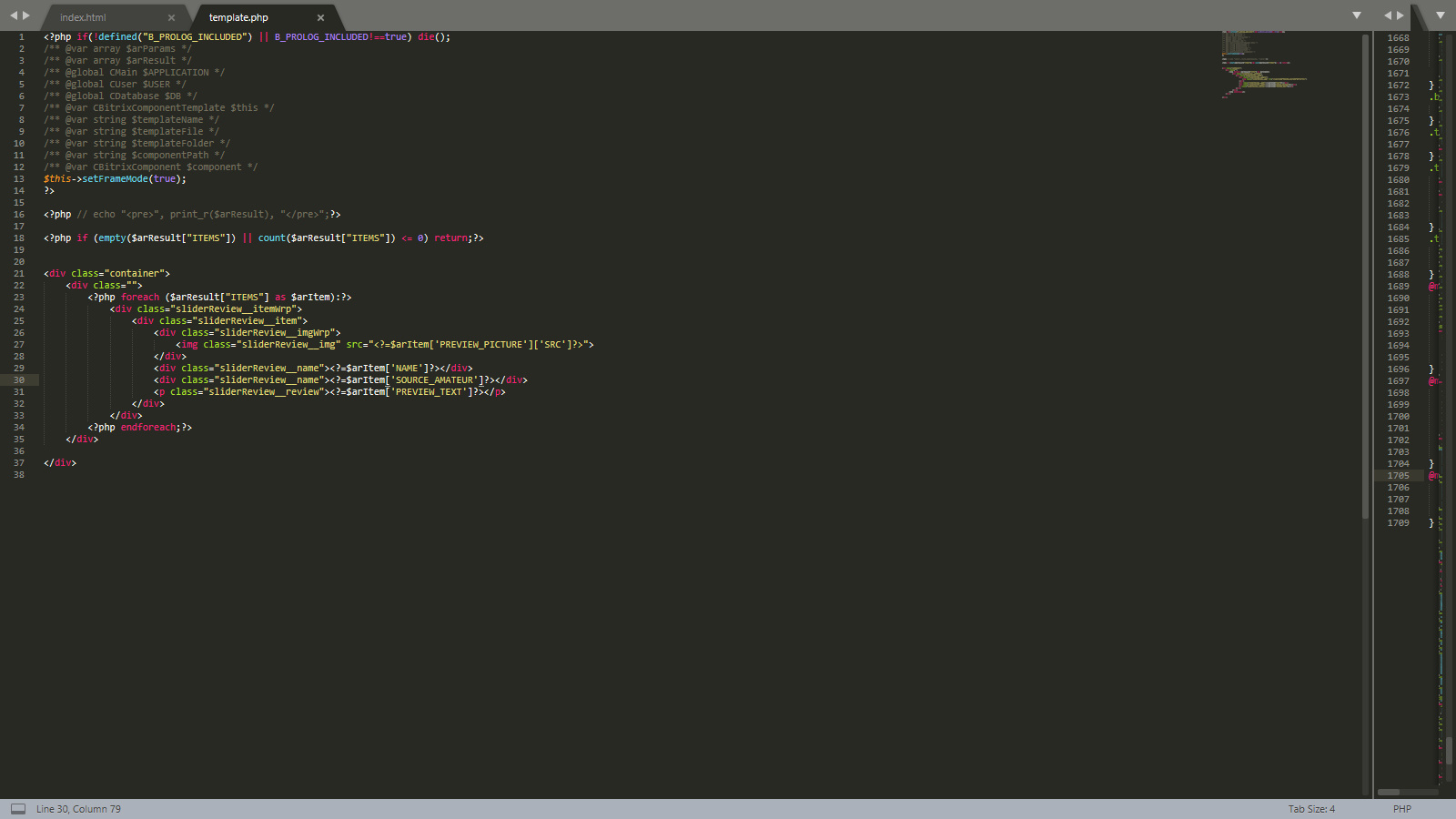Click the div class="container" opening tag
Image resolution: width=1456 pixels, height=819 pixels.
tap(106, 274)
